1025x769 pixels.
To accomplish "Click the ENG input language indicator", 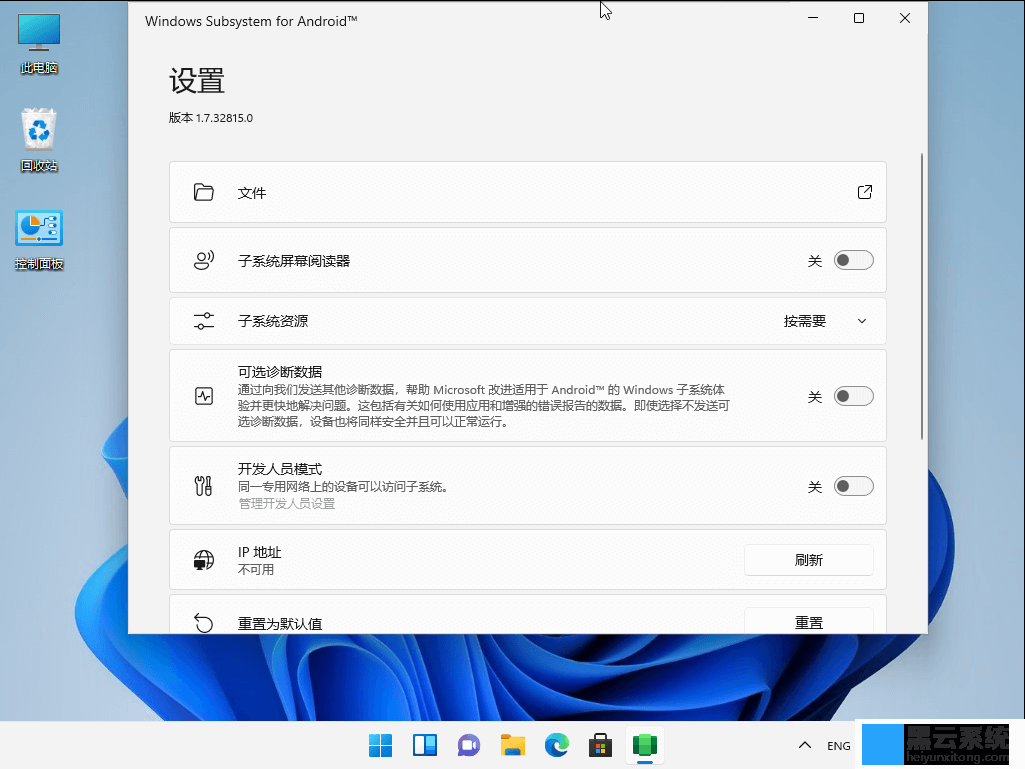I will click(838, 746).
